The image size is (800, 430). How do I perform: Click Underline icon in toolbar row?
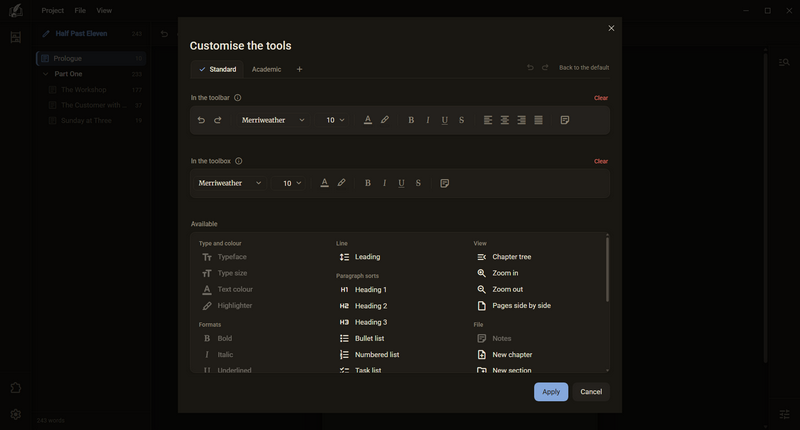click(444, 120)
